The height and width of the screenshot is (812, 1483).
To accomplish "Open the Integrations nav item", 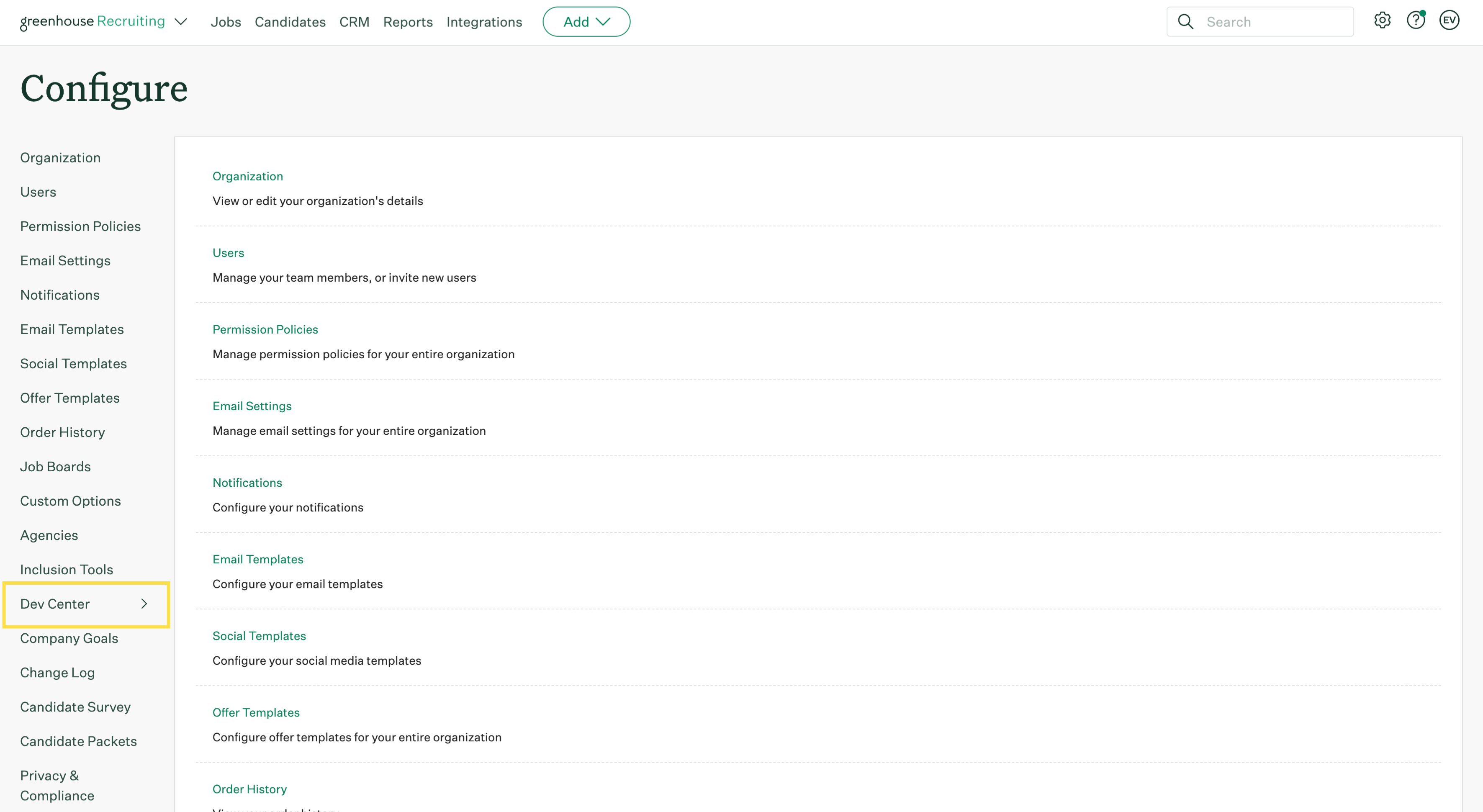I will tap(484, 22).
